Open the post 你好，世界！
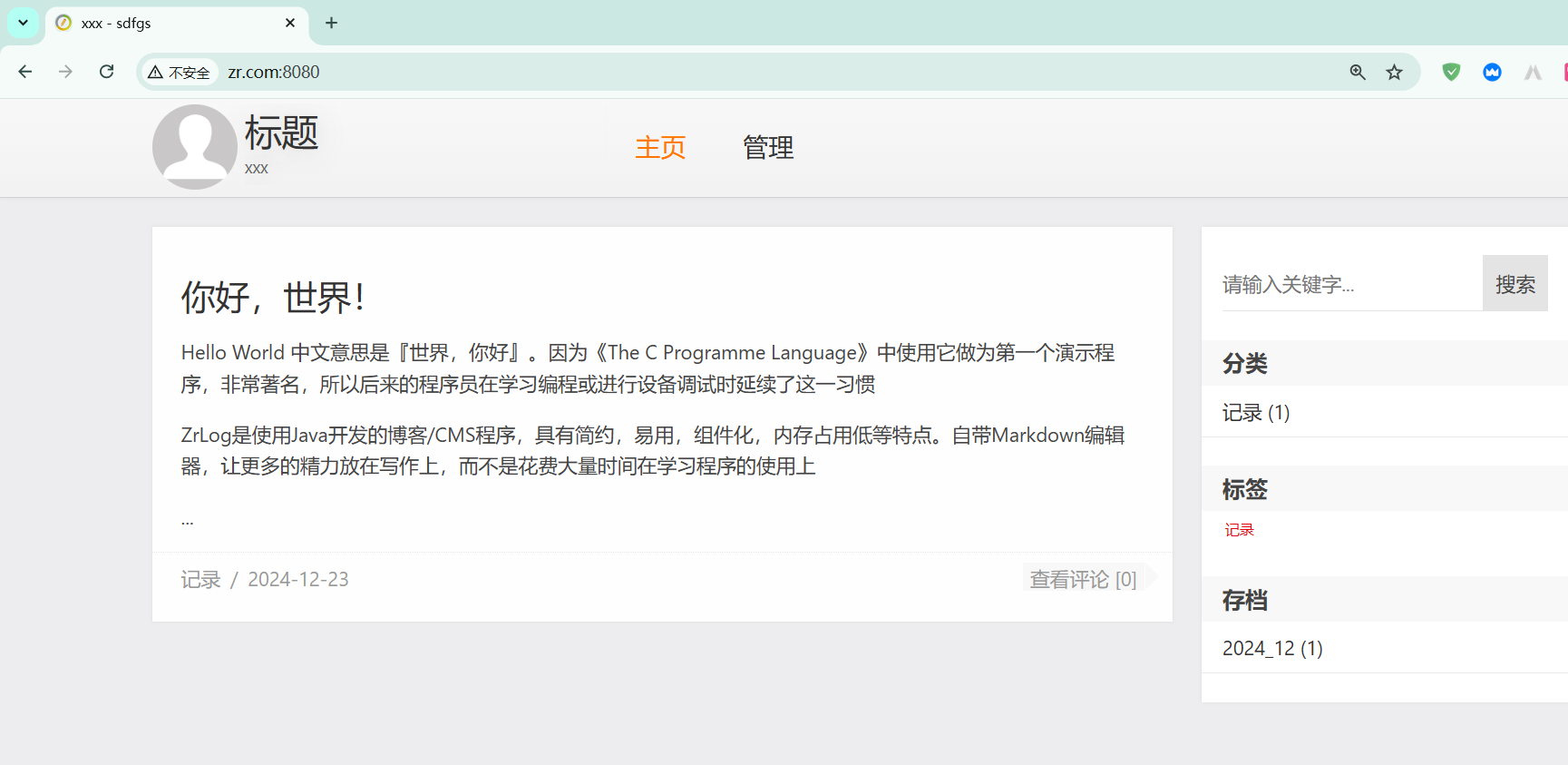This screenshot has width=1568, height=765. [274, 298]
